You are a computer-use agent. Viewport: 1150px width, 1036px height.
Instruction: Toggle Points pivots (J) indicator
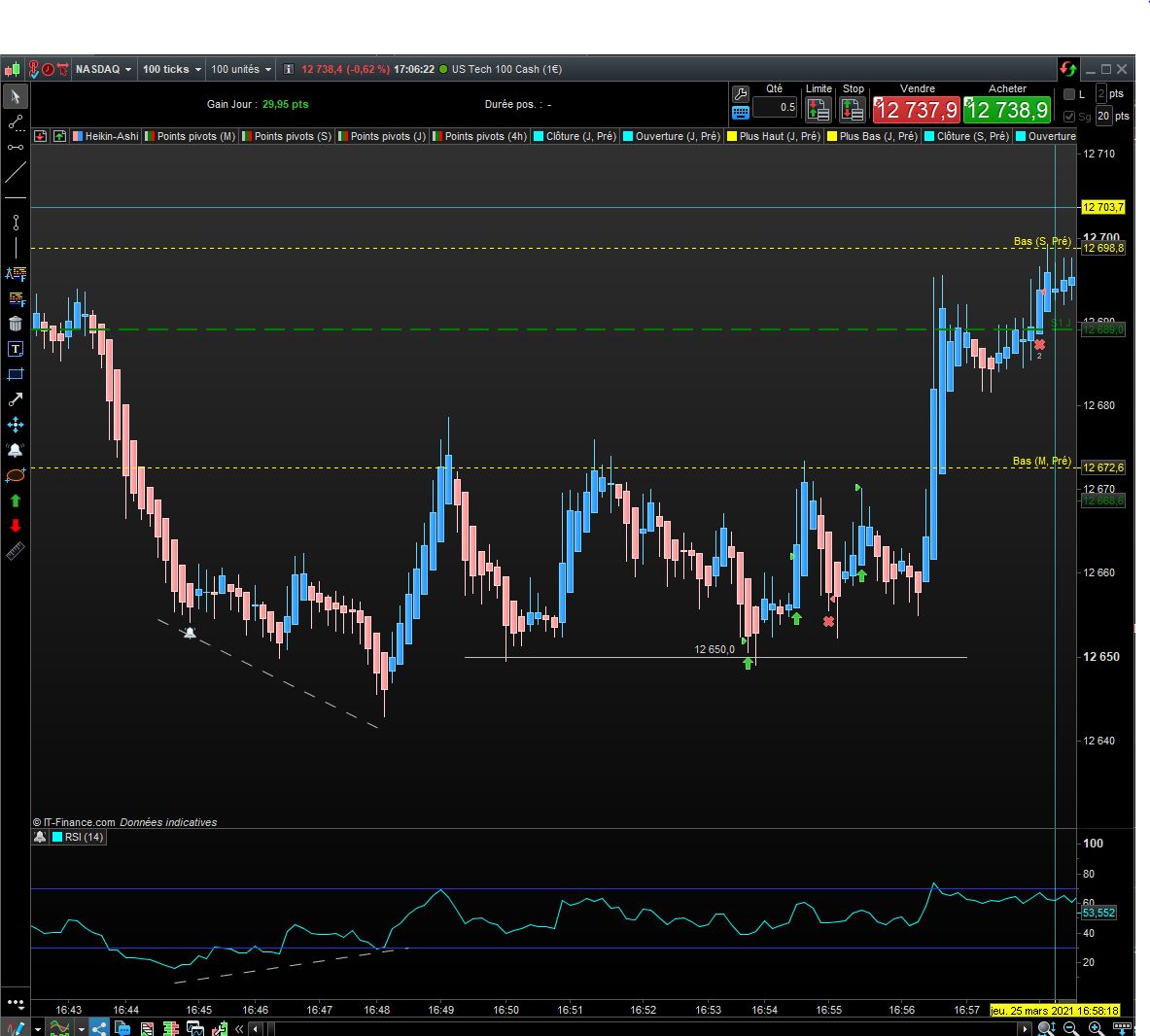(x=381, y=136)
